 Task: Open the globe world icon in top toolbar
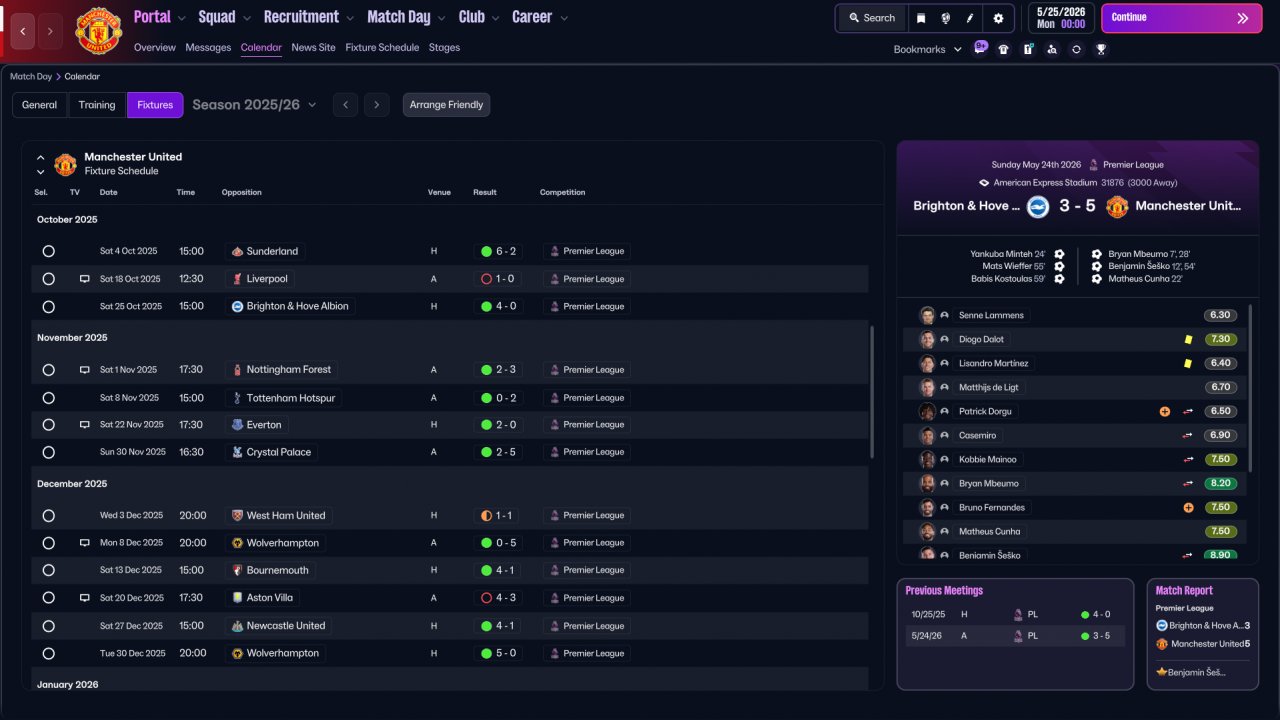(945, 18)
